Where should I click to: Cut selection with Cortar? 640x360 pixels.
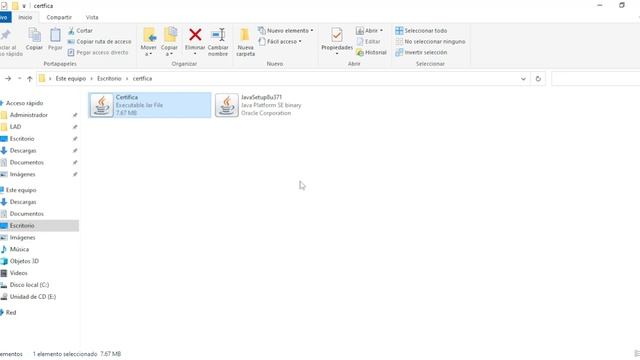80,31
